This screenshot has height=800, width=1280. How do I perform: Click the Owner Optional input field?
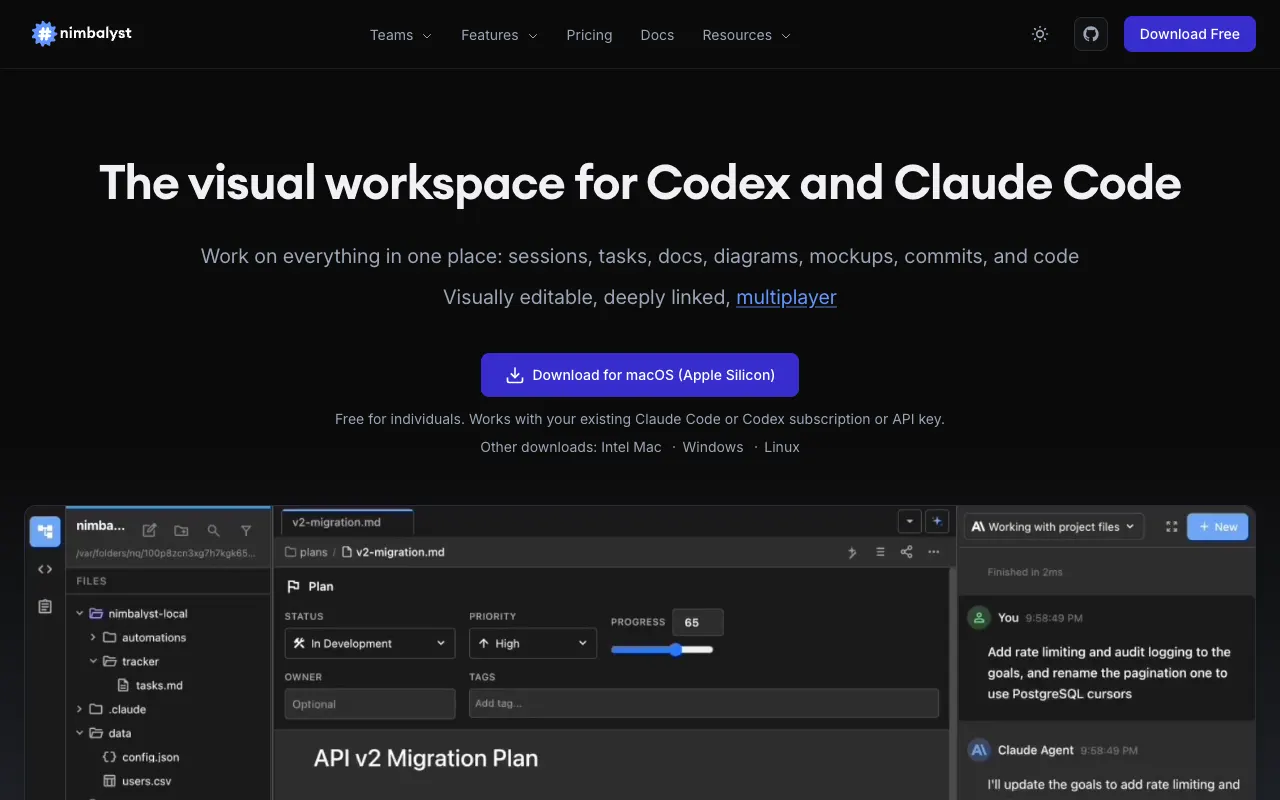pyautogui.click(x=370, y=704)
